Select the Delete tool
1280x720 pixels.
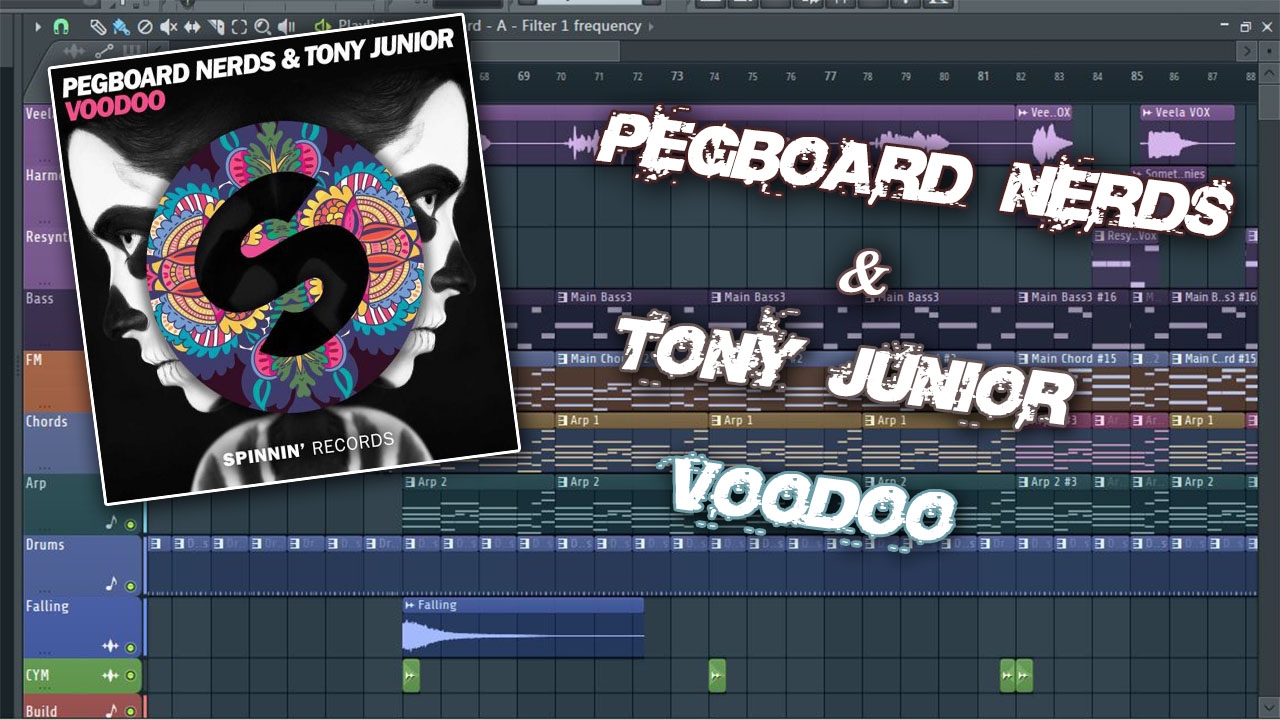(x=145, y=27)
